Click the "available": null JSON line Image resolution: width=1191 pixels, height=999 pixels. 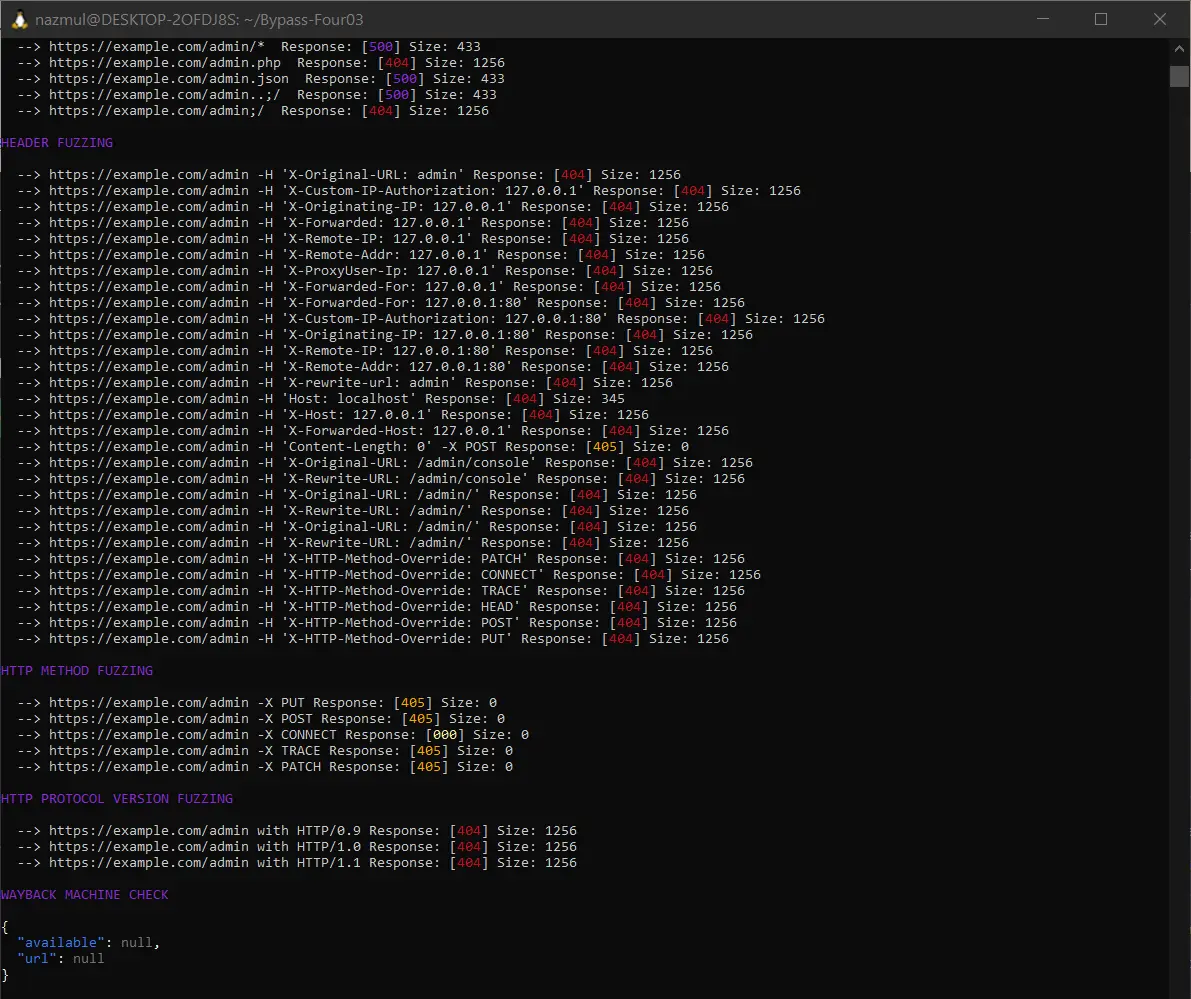point(89,943)
